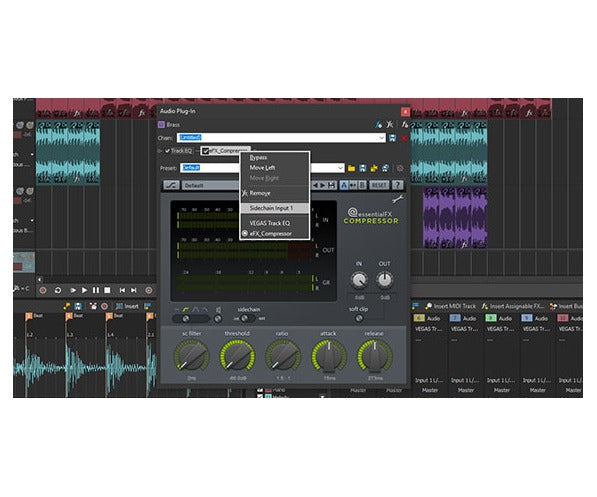Click remove selected plug-in icon in header
Screen dimensions: 597x497
(x=389, y=125)
